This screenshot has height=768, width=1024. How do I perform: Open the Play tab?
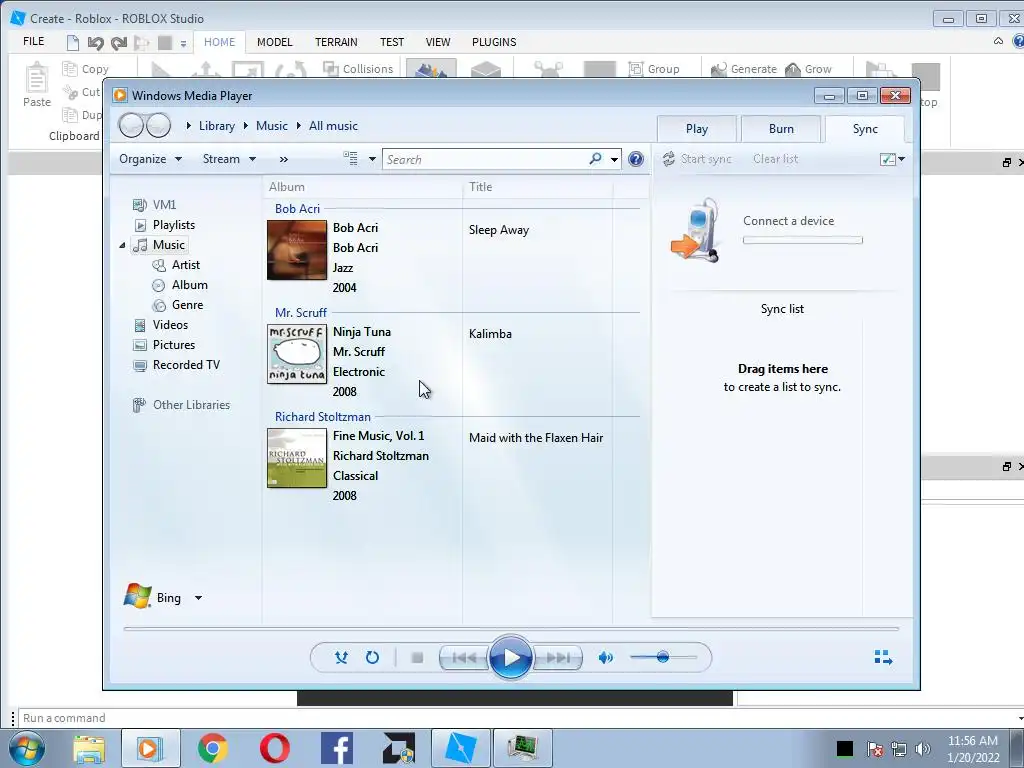coord(697,129)
